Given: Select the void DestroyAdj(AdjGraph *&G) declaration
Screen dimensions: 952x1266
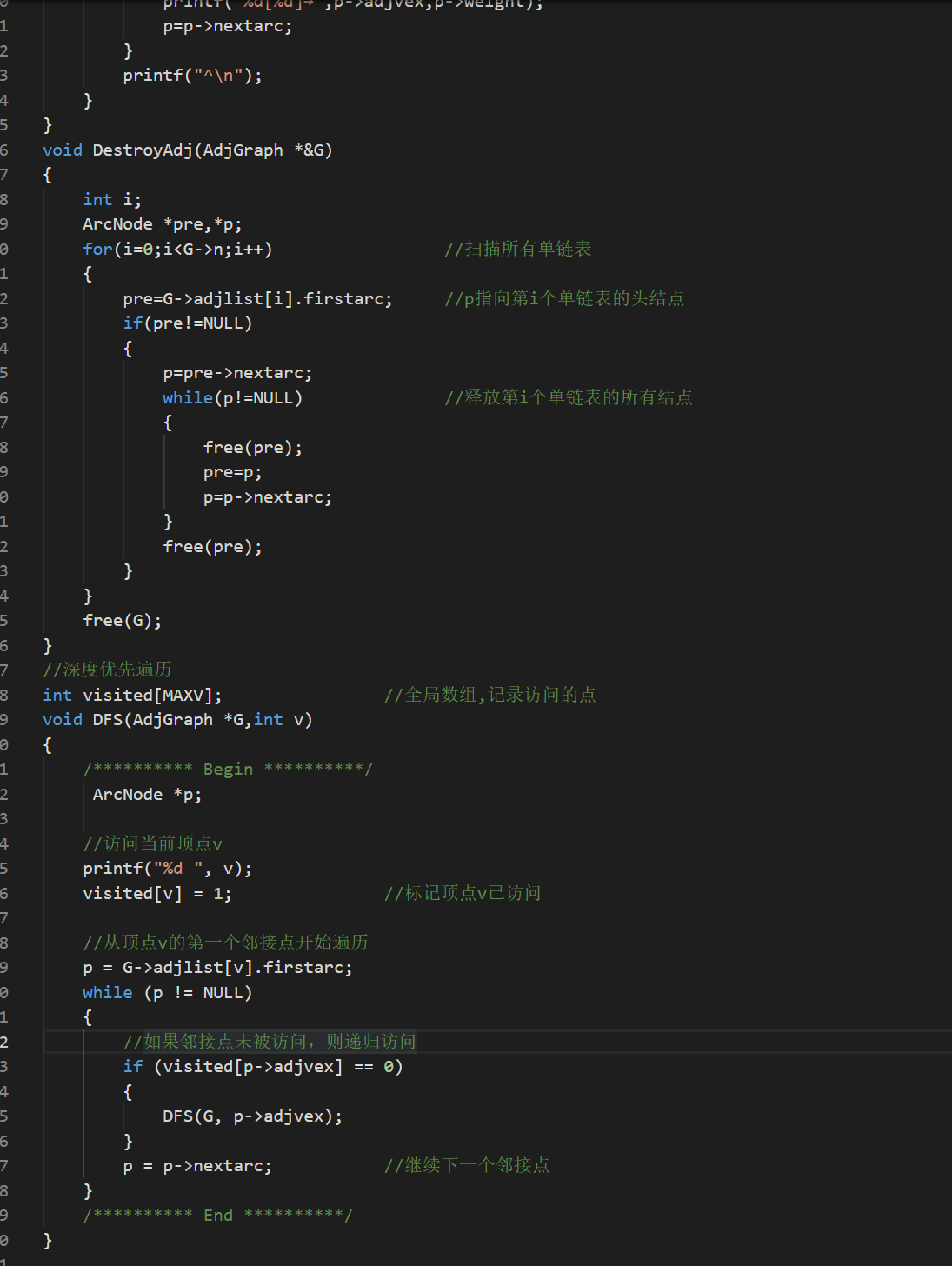Looking at the screenshot, I should (188, 150).
